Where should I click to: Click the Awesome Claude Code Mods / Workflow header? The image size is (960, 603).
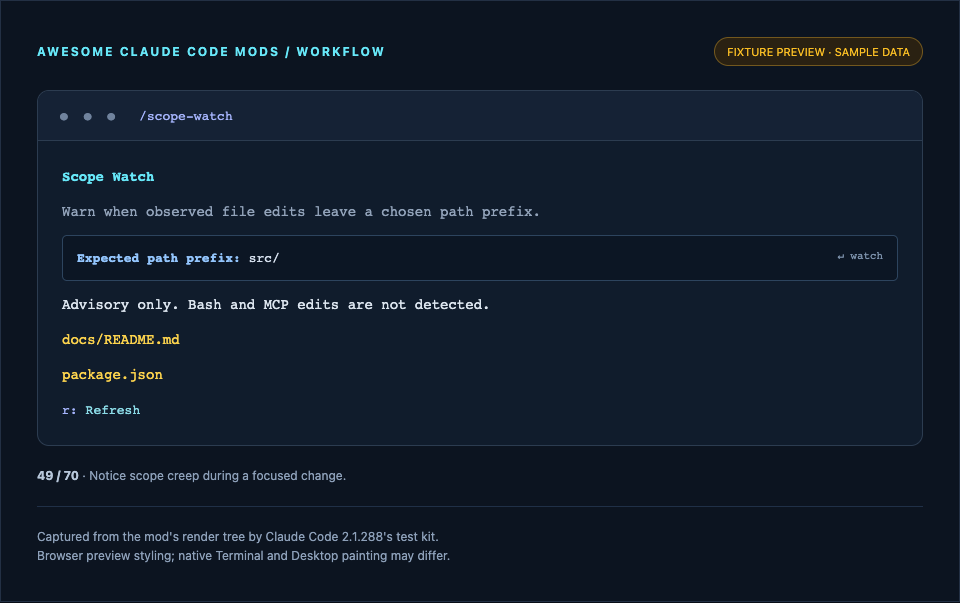pos(211,52)
